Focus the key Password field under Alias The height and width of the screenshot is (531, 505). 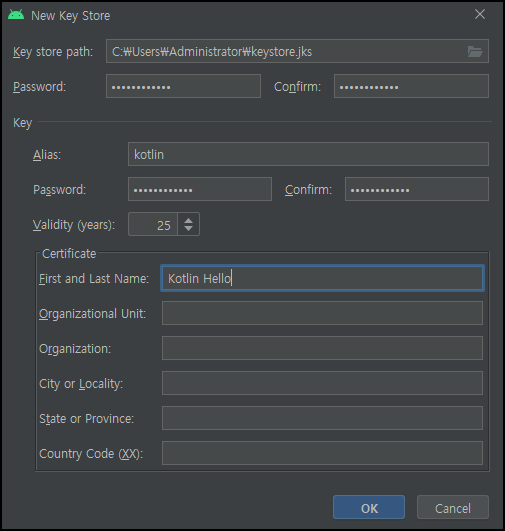coord(200,189)
